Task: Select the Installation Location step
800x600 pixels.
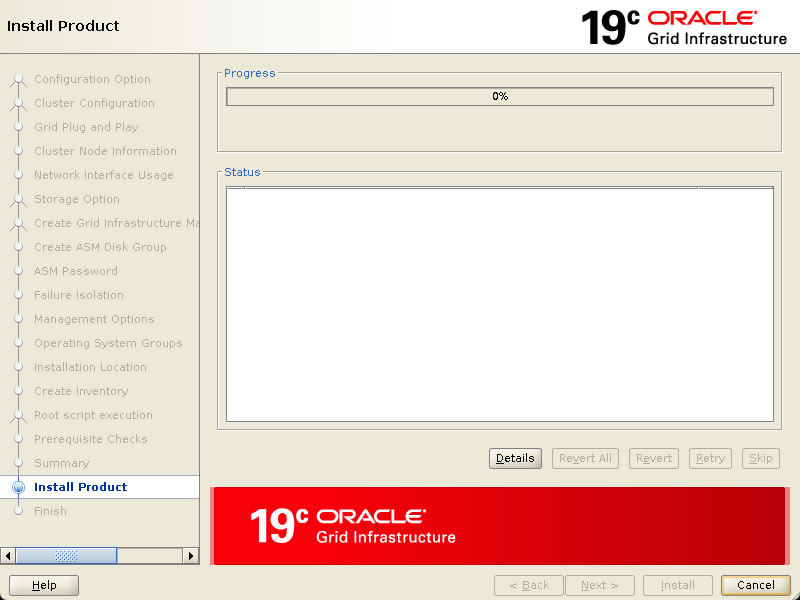Action: pos(90,367)
